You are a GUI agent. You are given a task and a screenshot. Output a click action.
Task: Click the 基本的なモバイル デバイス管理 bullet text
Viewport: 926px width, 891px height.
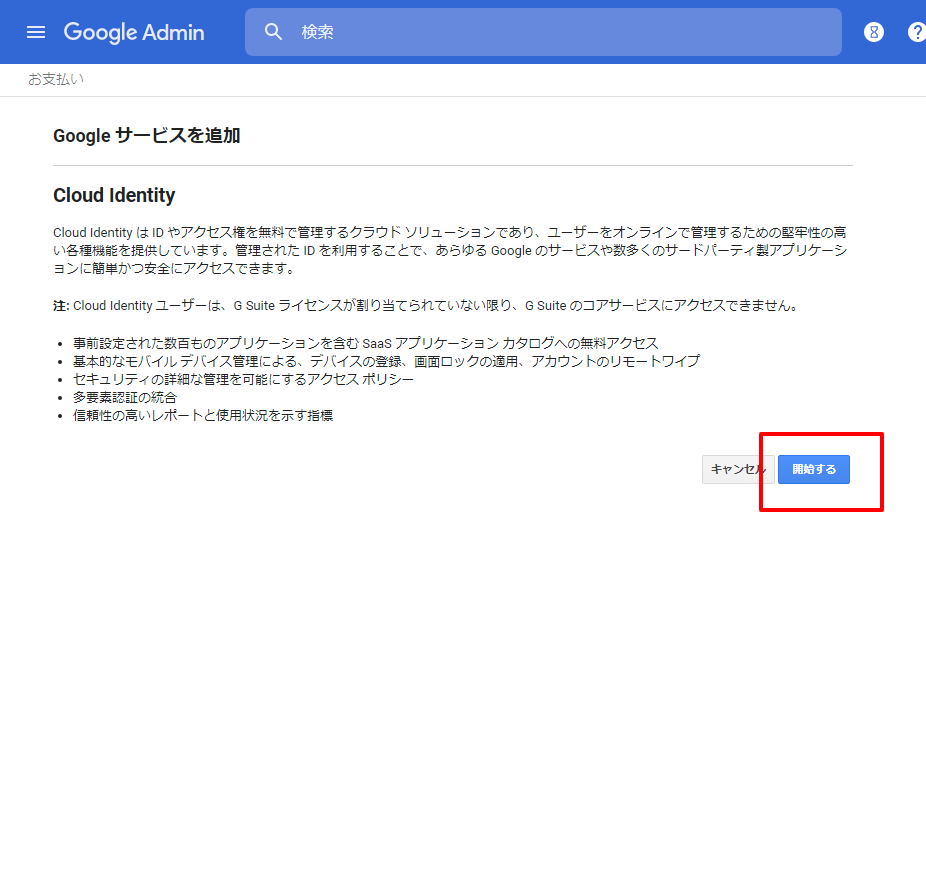(386, 361)
